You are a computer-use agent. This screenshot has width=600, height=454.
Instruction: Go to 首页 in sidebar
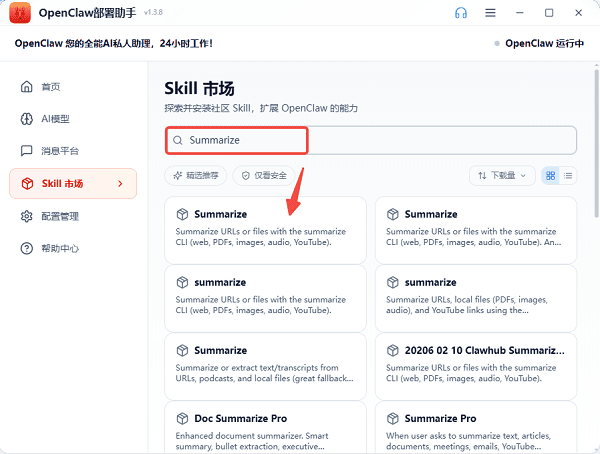[x=73, y=87]
